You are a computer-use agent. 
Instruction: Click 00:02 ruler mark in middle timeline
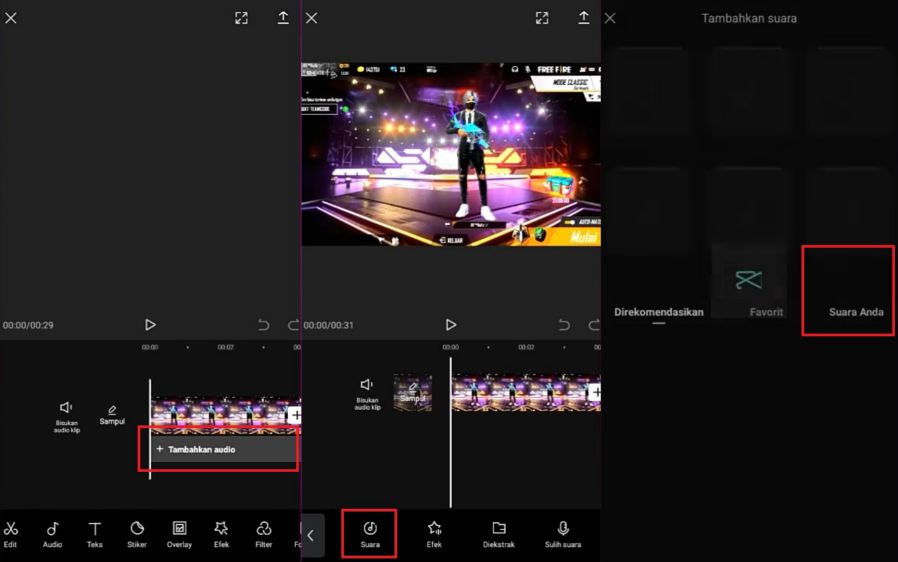(x=526, y=347)
